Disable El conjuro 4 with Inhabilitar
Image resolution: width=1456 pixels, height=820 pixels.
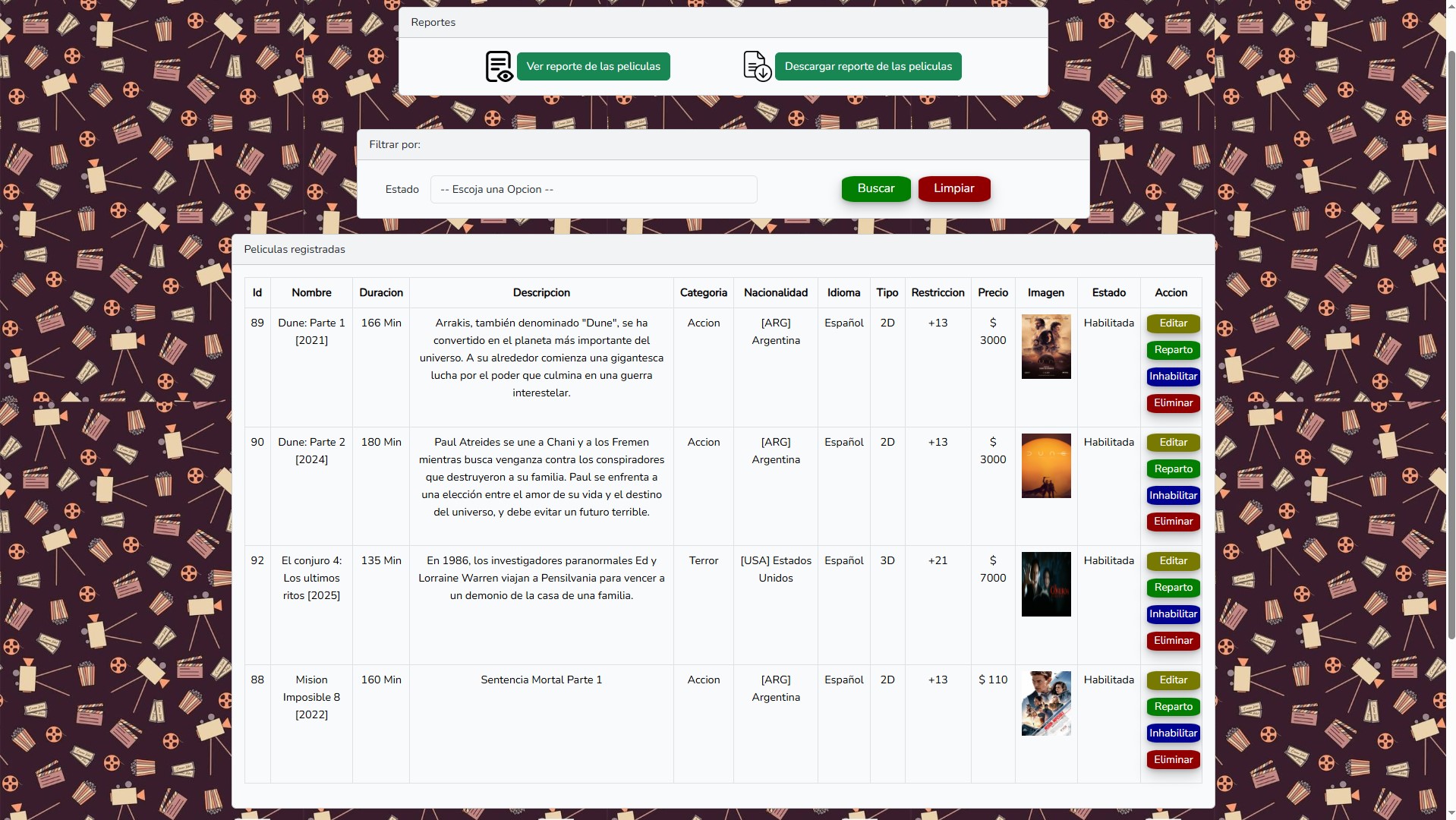pos(1173,614)
